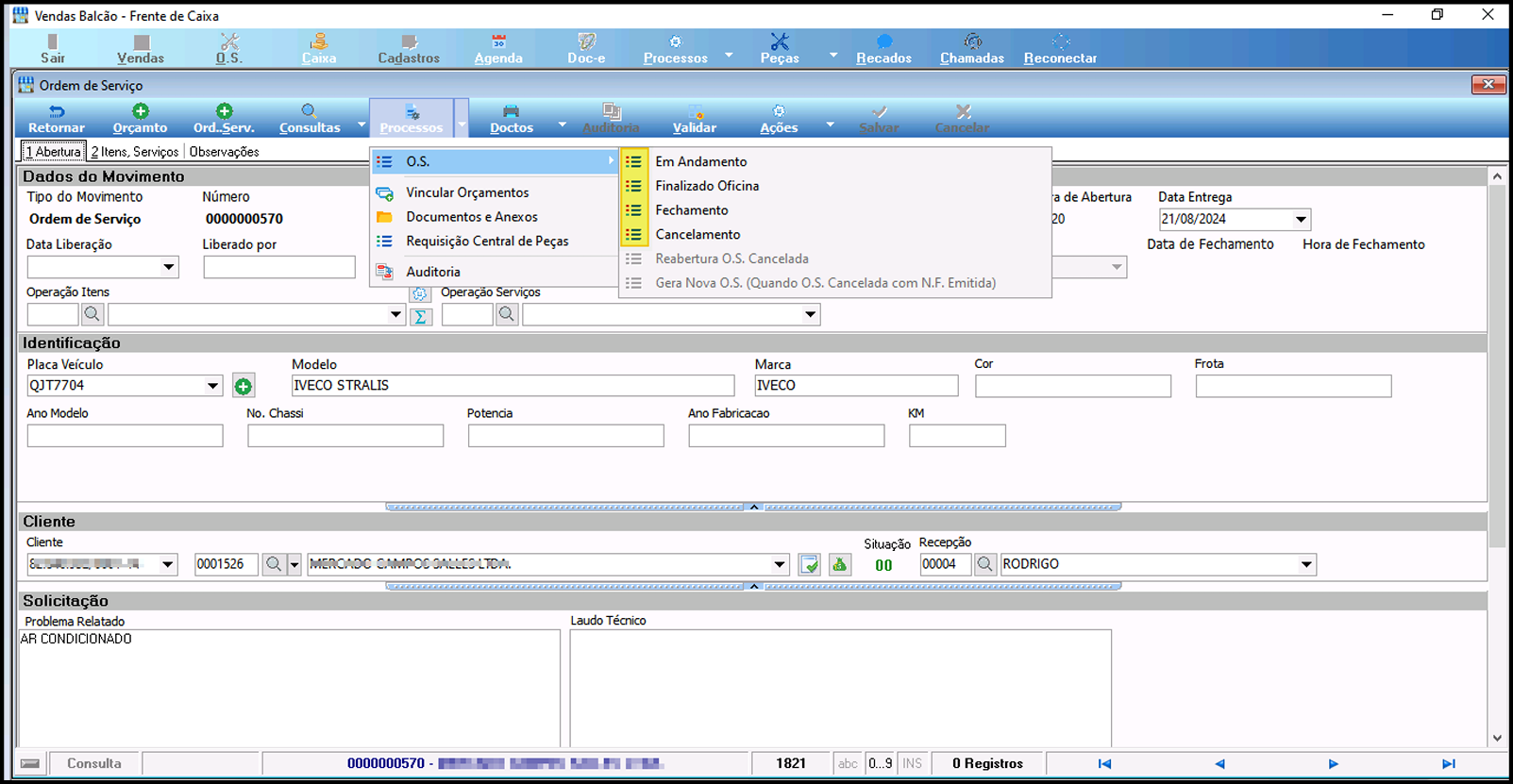This screenshot has width=1513, height=784.
Task: Search client code with magnifier icon
Action: [x=274, y=564]
